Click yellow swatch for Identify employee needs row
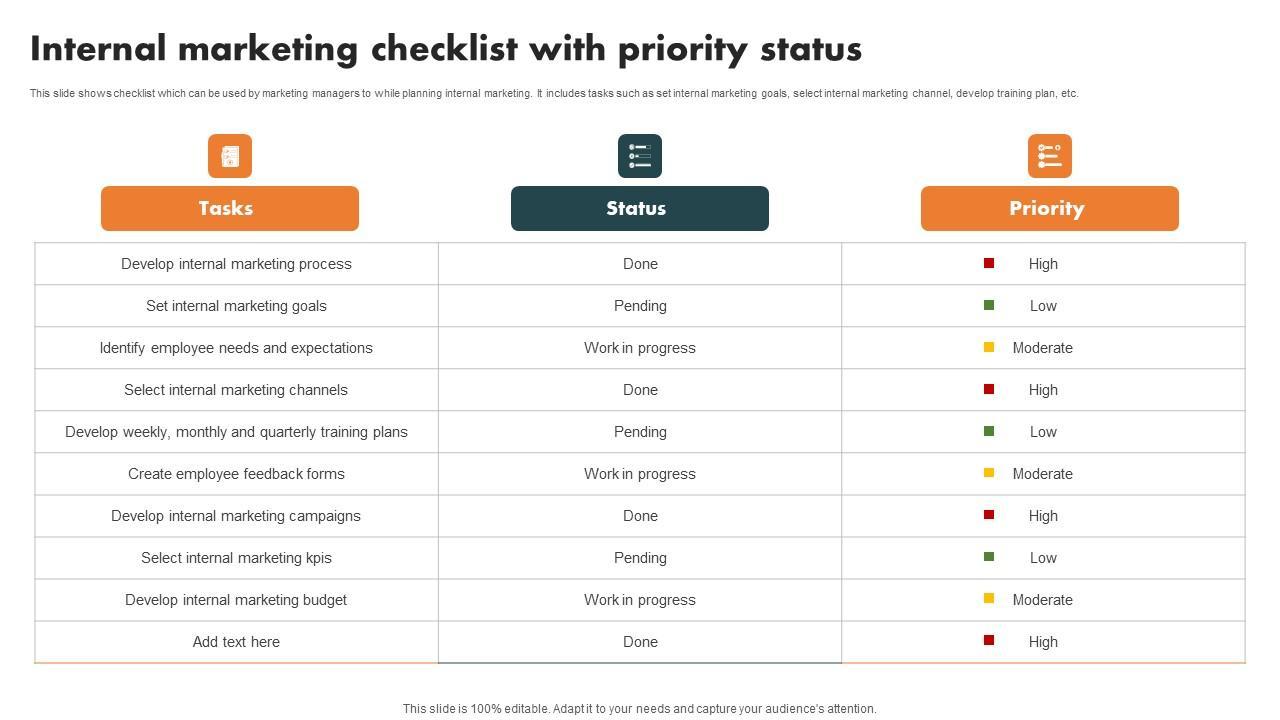 coord(989,347)
